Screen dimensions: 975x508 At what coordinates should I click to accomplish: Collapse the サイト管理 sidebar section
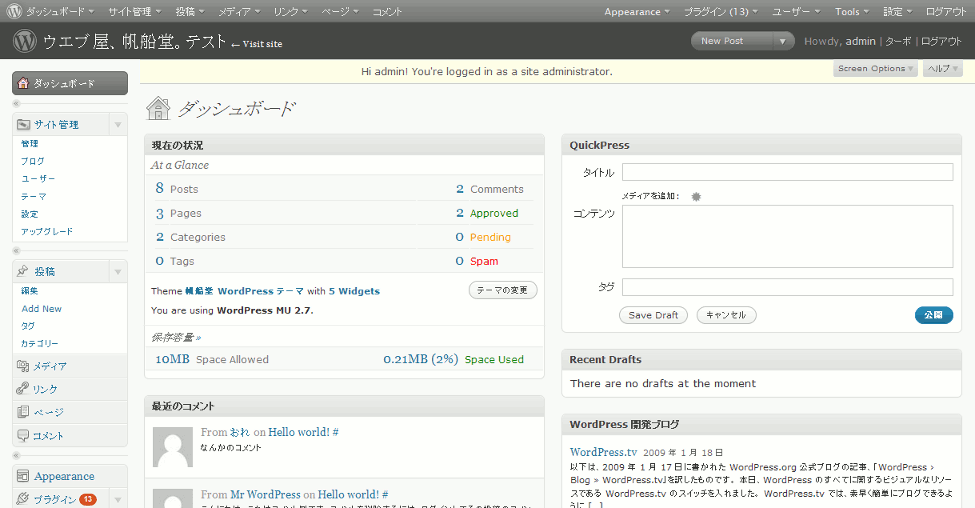(118, 125)
